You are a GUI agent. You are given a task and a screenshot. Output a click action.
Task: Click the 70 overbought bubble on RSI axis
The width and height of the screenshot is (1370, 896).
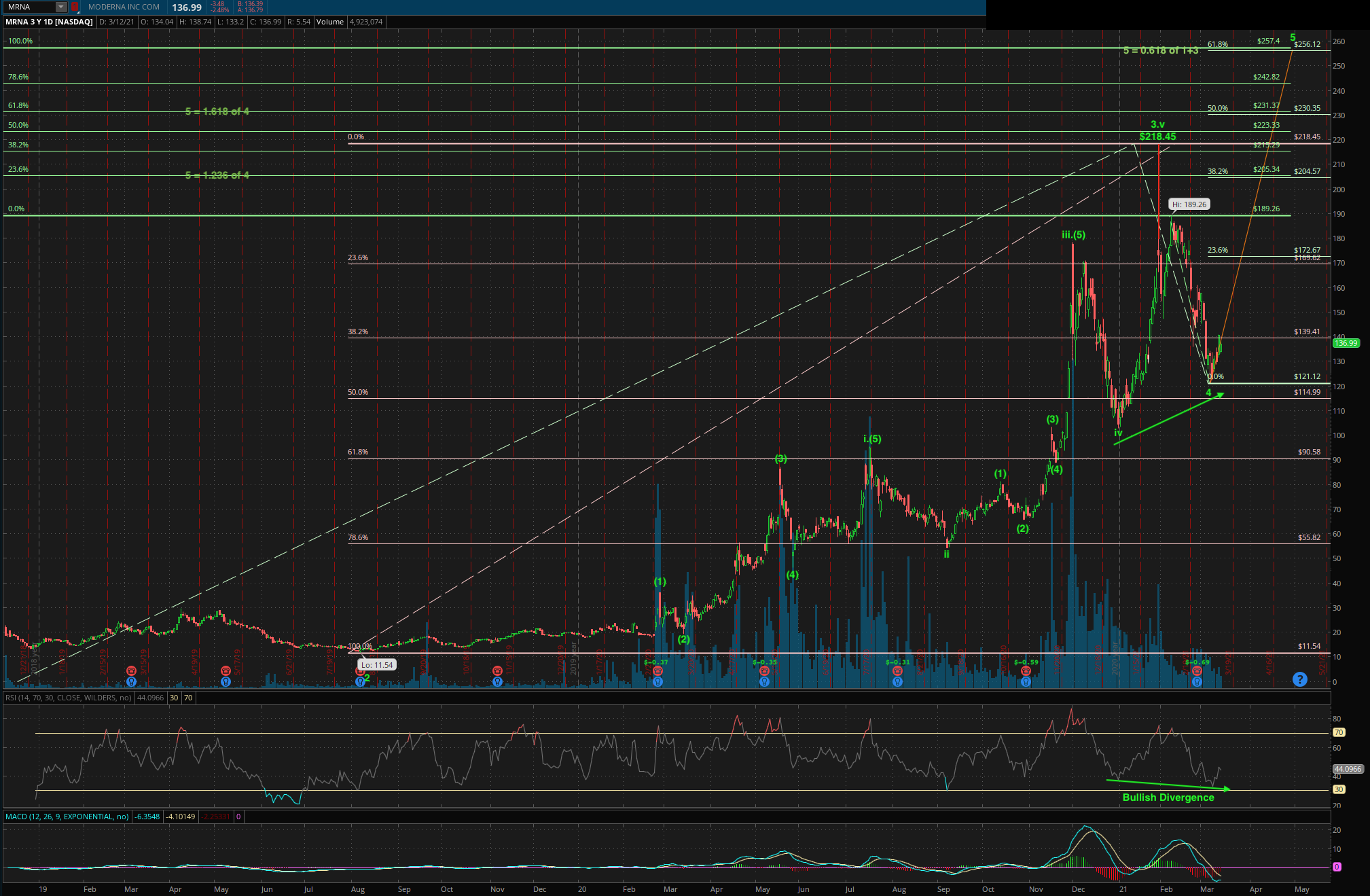(1339, 732)
